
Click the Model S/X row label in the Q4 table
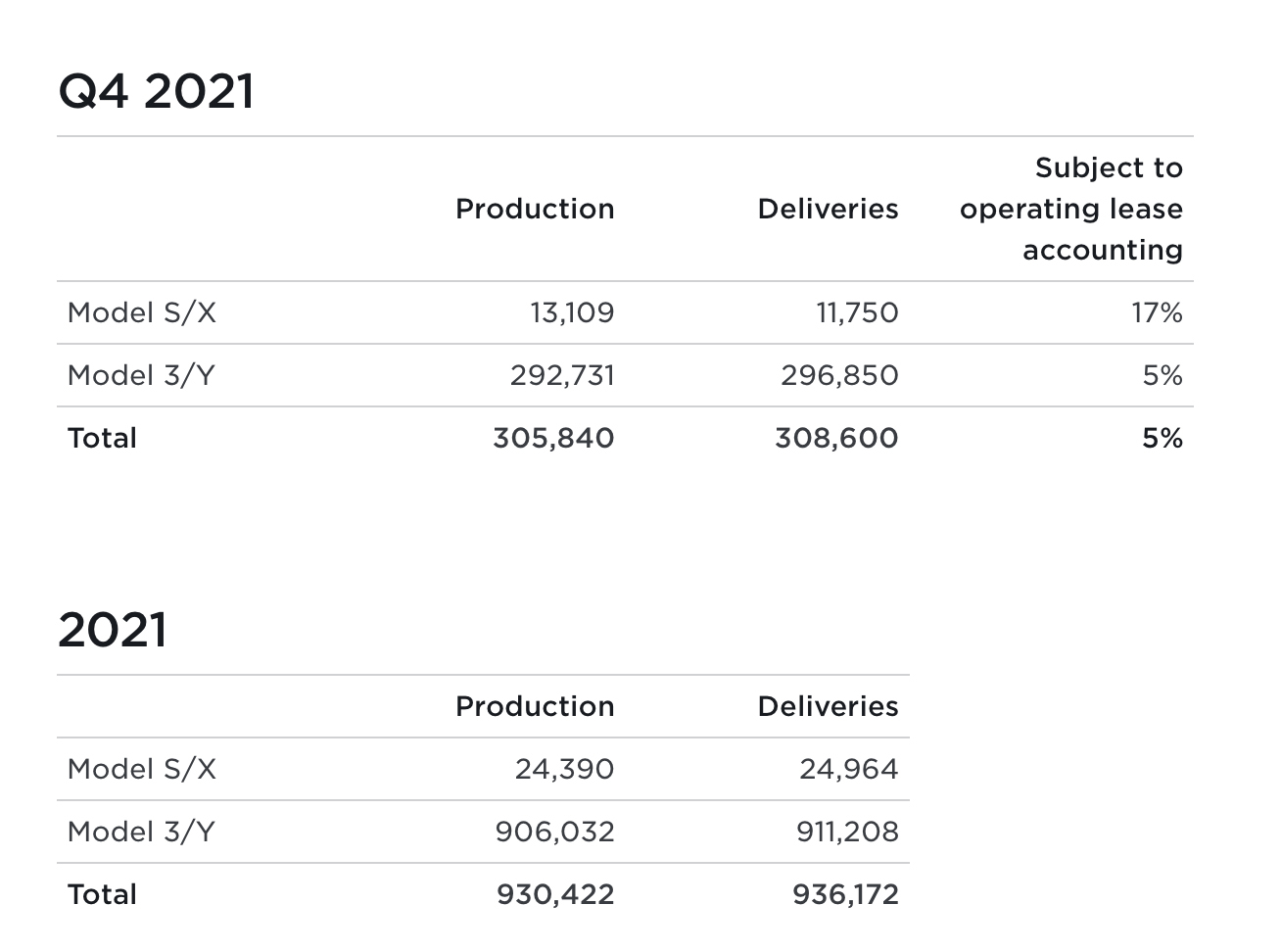click(142, 312)
